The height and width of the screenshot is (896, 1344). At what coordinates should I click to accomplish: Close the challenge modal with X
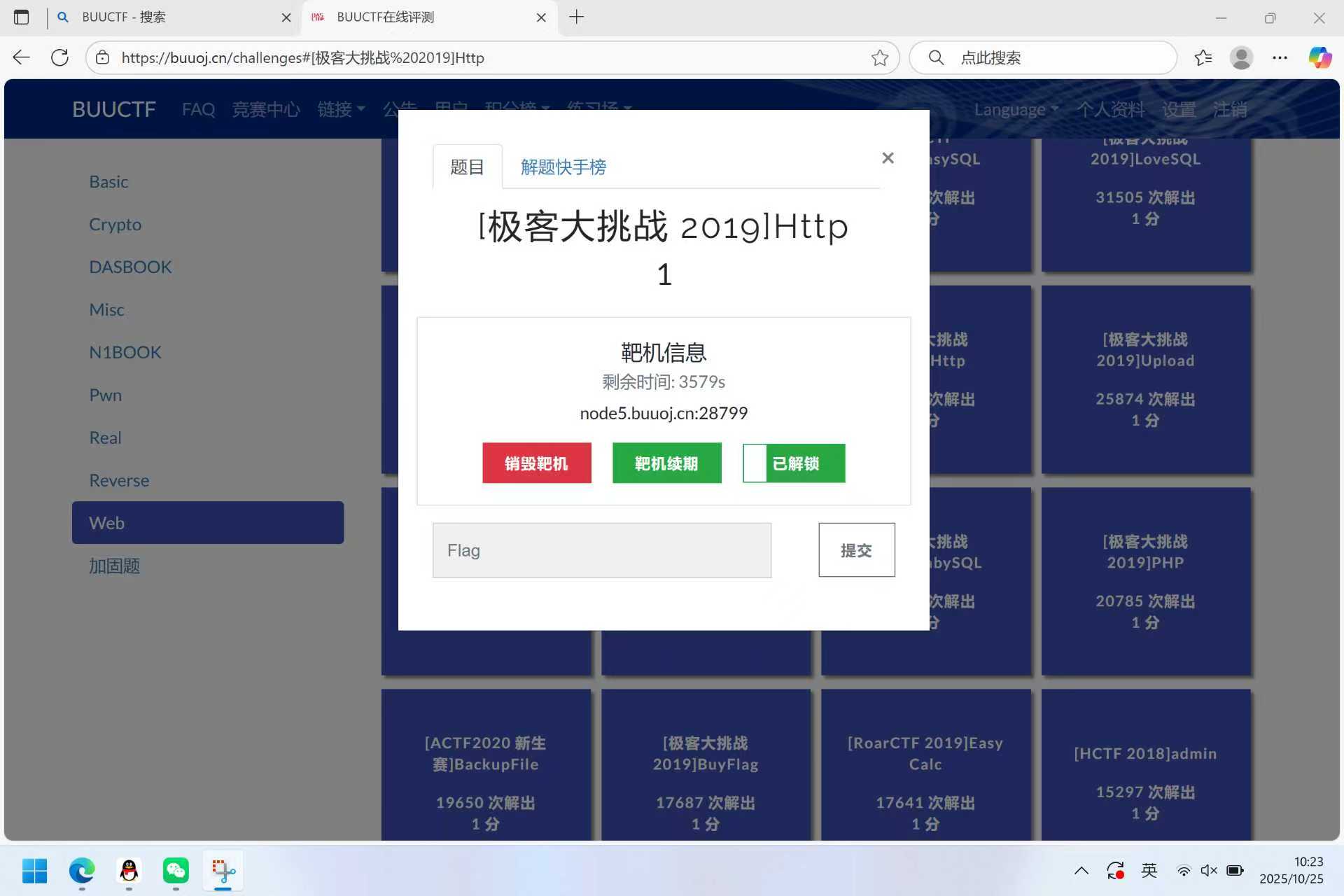pyautogui.click(x=888, y=158)
